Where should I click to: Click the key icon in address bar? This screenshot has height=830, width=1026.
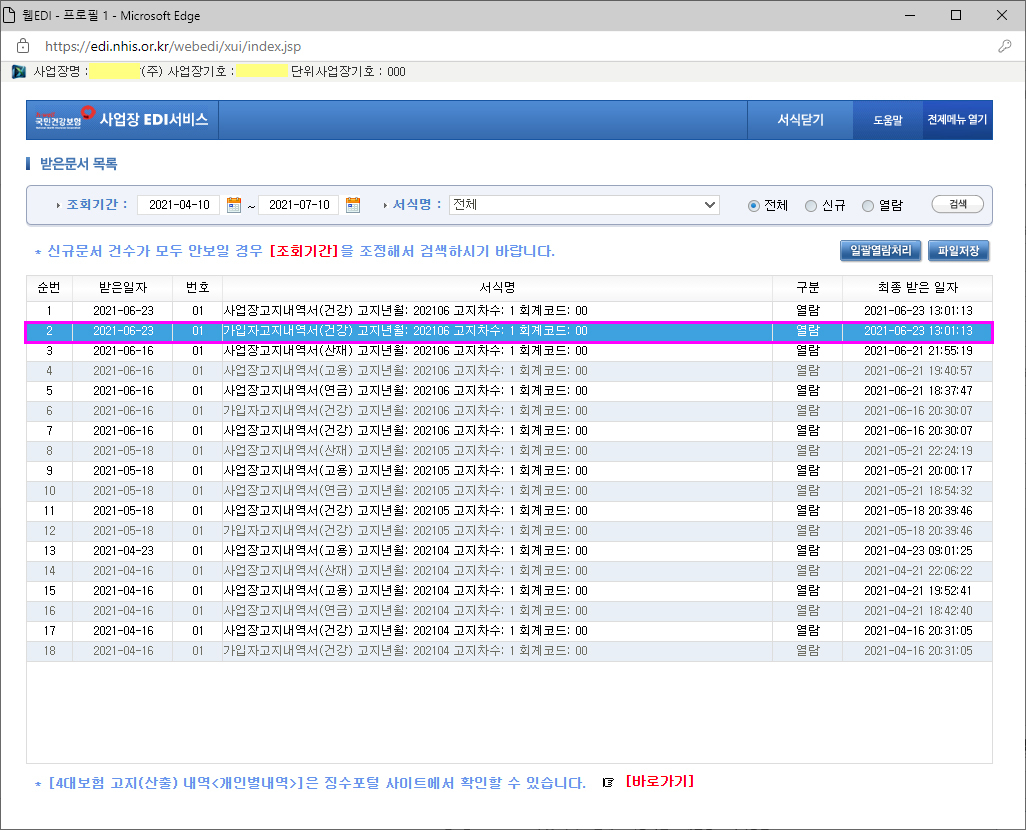(1004, 46)
